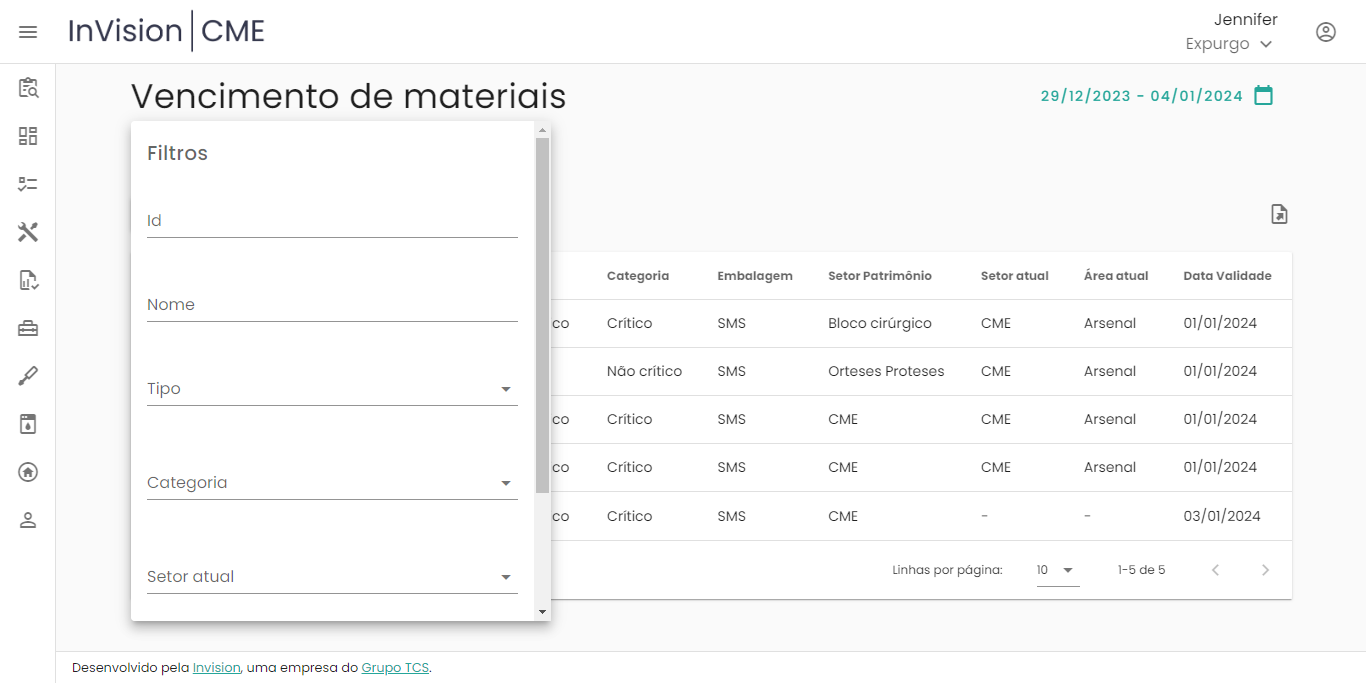Open the hamburger navigation menu
The height and width of the screenshot is (683, 1366).
click(28, 32)
